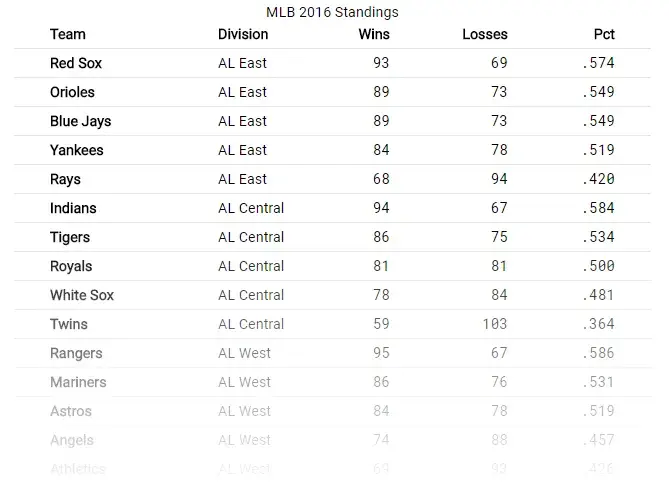Click the Royals team name
669x482 pixels.
pyautogui.click(x=71, y=266)
